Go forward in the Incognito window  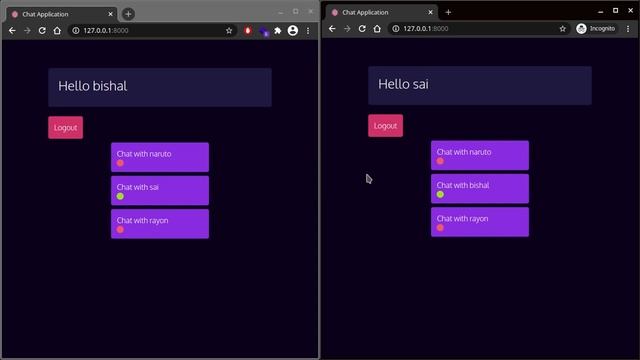(x=347, y=29)
